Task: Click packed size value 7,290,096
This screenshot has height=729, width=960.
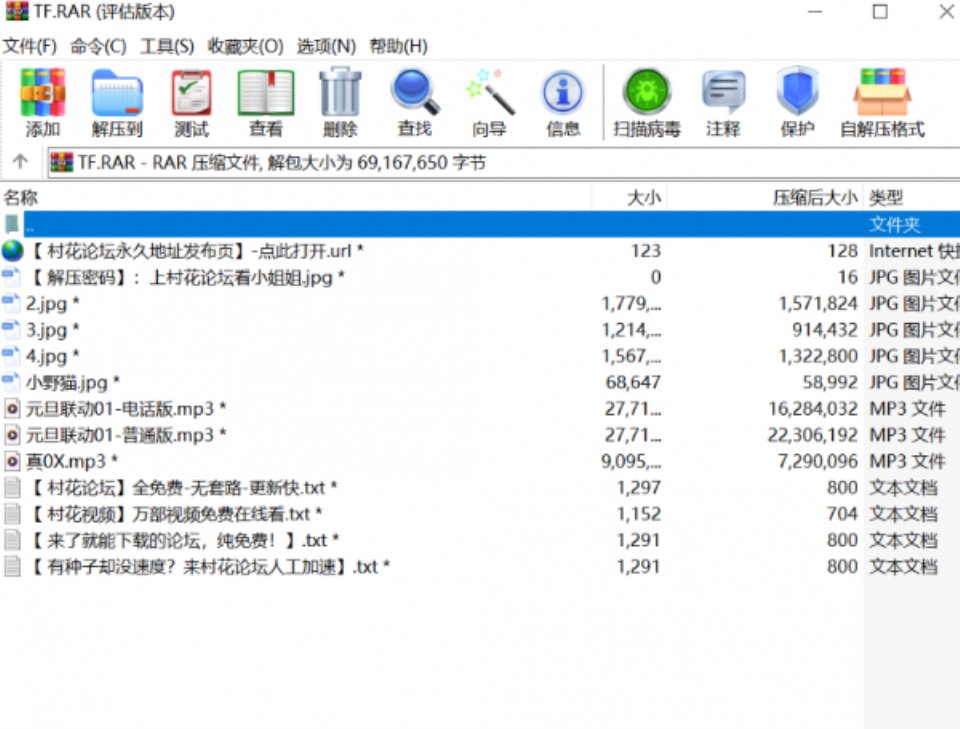Action: [817, 461]
